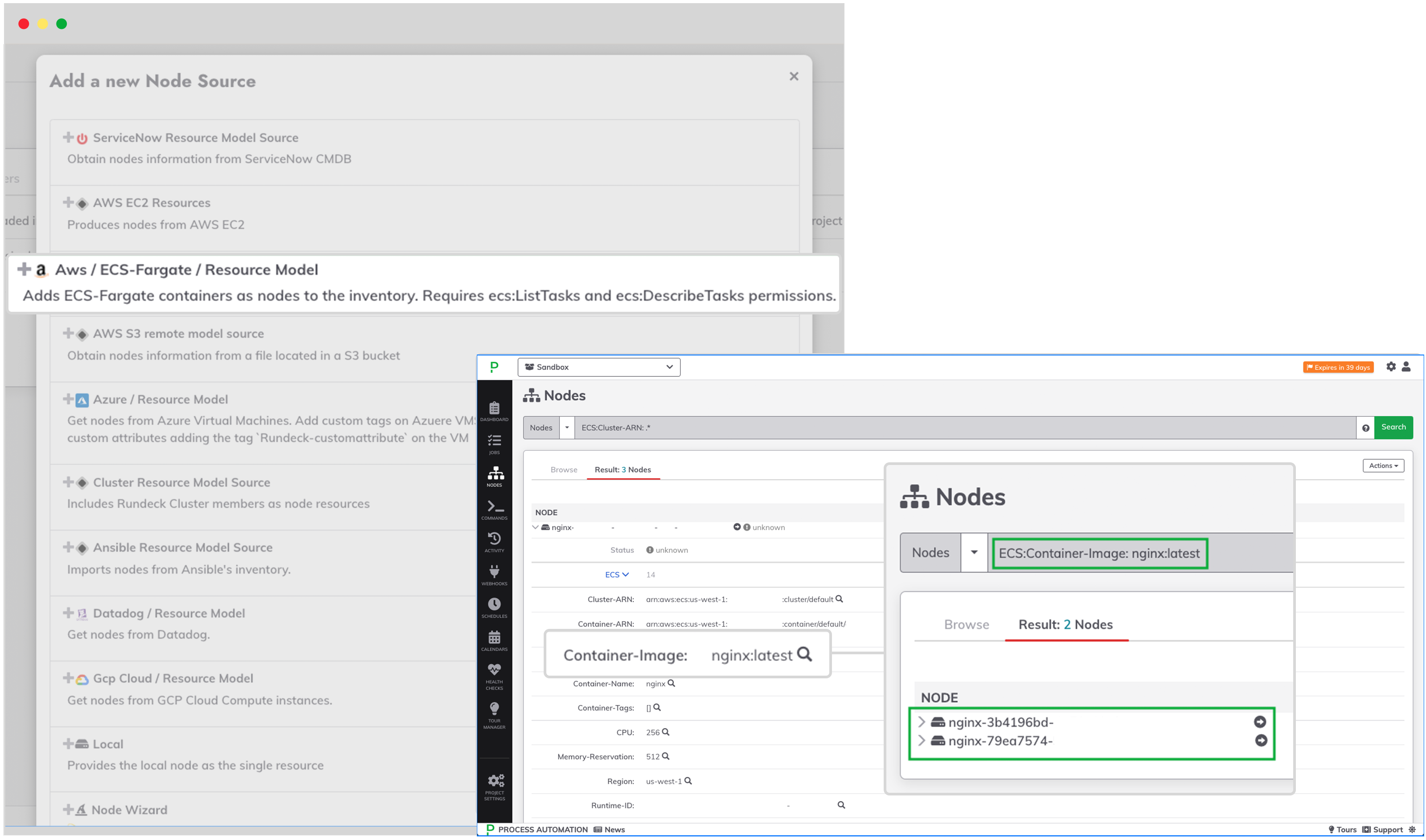Open Commands in the sidebar

tap(494, 510)
